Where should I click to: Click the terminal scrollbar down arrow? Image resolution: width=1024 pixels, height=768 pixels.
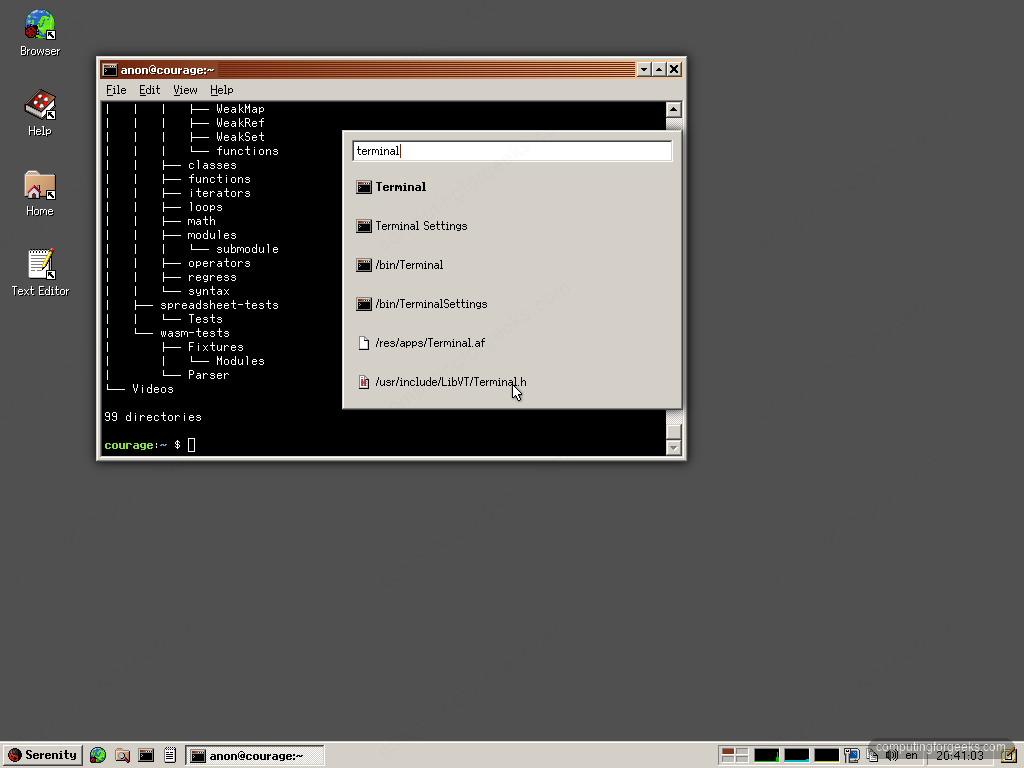[x=673, y=447]
